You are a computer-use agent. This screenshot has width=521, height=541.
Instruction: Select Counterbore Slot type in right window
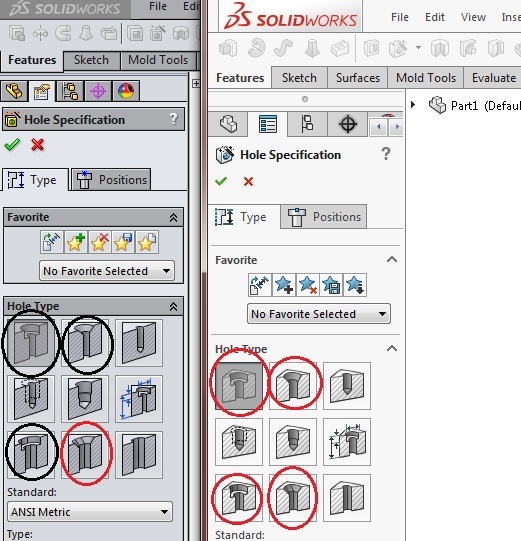[239, 498]
